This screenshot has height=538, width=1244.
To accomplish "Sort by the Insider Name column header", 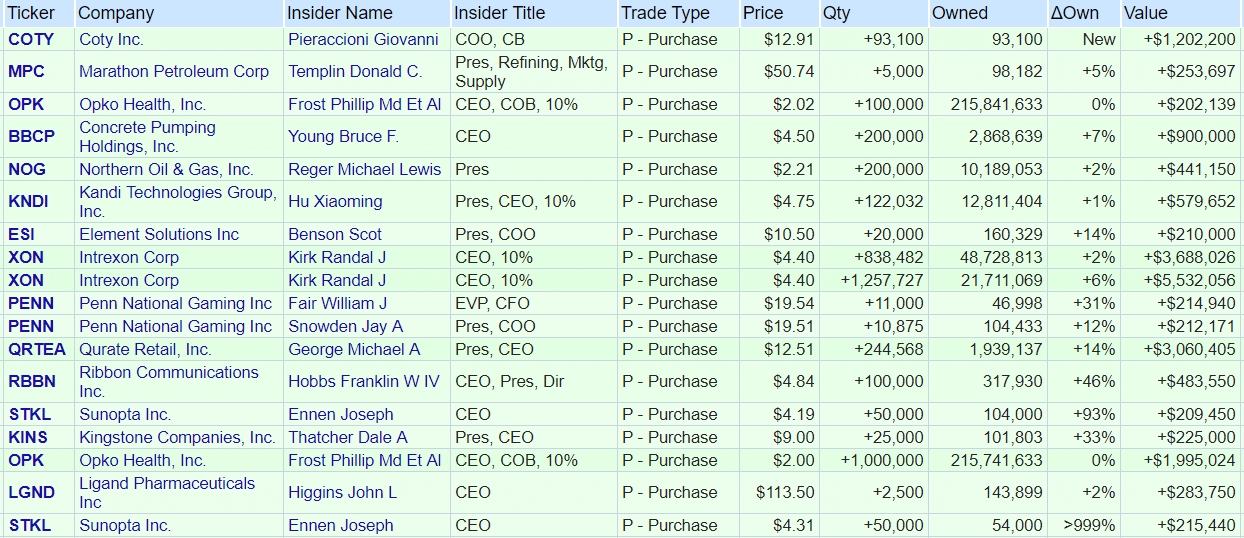I will 340,13.
